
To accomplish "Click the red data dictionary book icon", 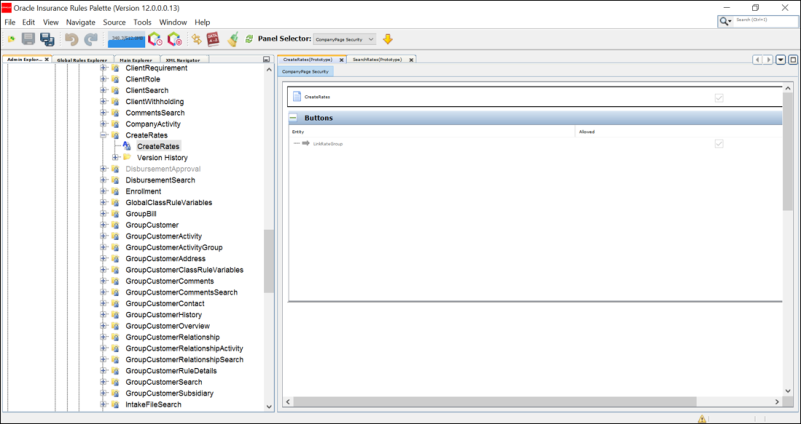I will 213,39.
